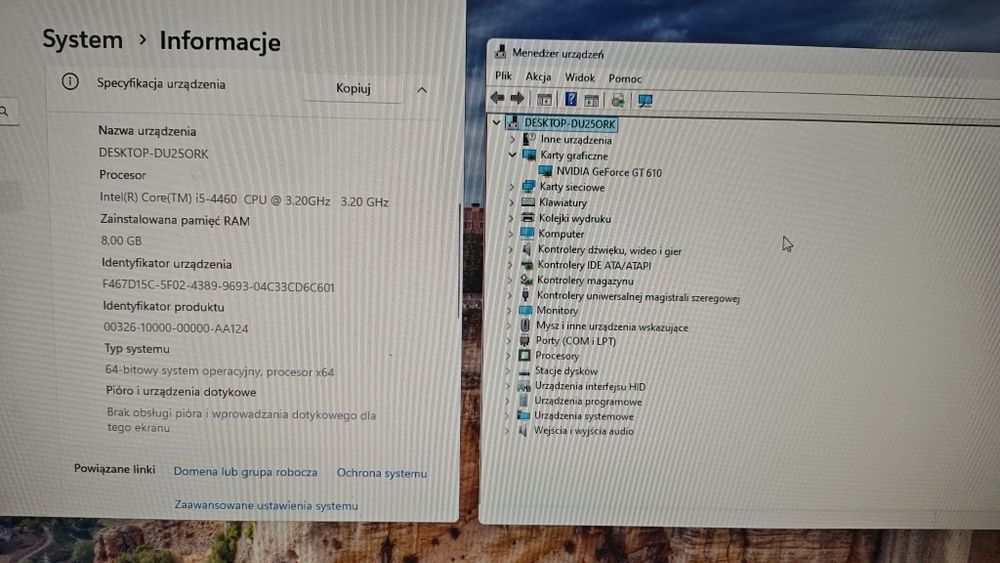Select Urządzenia interfejsu HID entry
1000x563 pixels.
coord(590,386)
